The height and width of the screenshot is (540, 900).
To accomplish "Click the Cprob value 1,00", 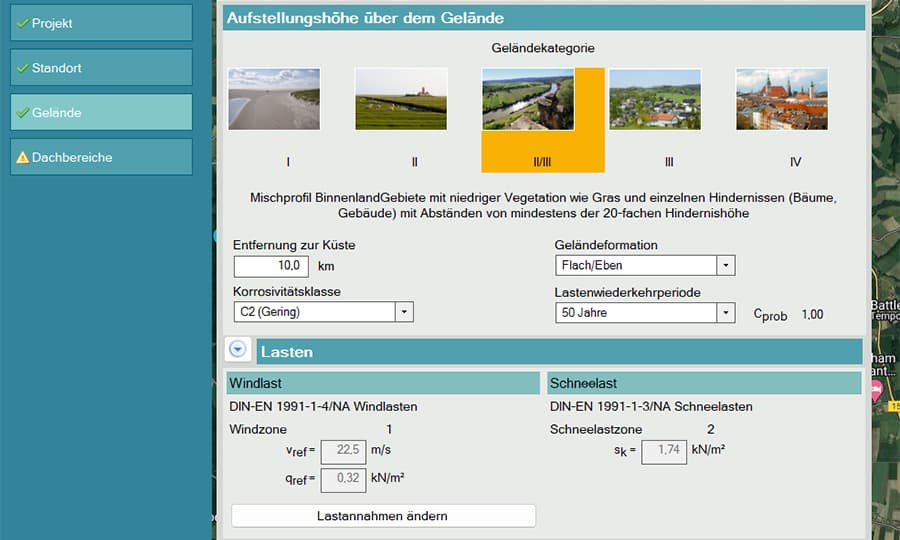I will 813,314.
